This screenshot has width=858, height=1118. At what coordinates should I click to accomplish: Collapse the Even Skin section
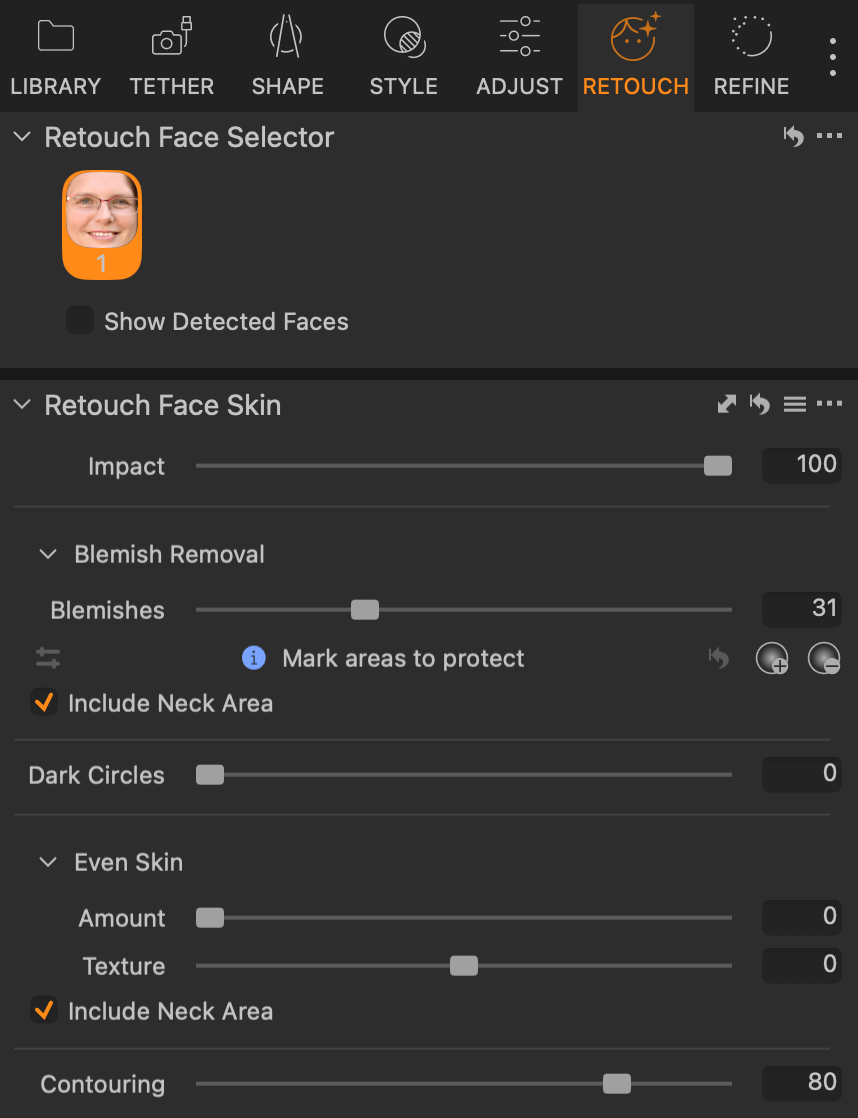47,861
